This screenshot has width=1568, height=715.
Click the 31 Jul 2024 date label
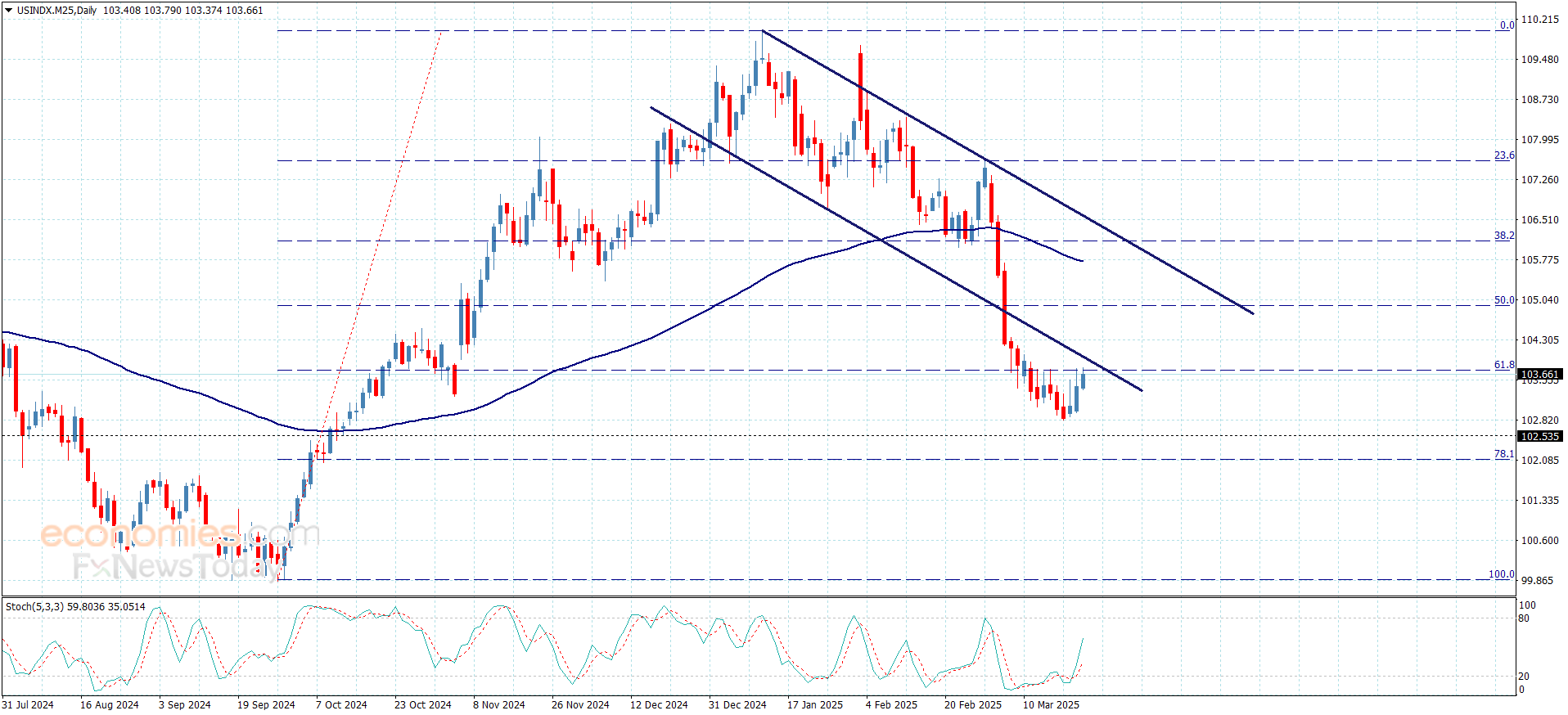pyautogui.click(x=28, y=705)
